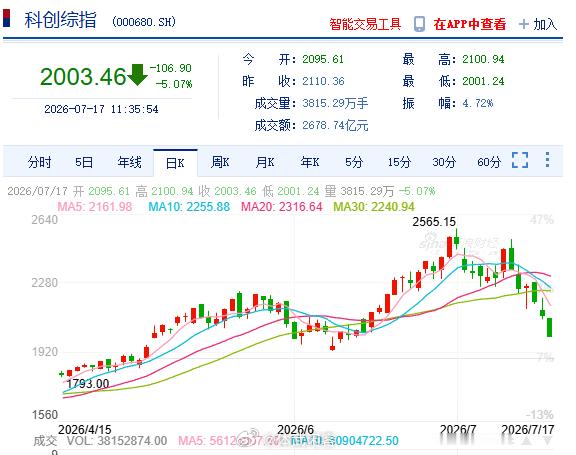
Task: Click the MA20: 2316.64 legend
Action: coord(281,207)
